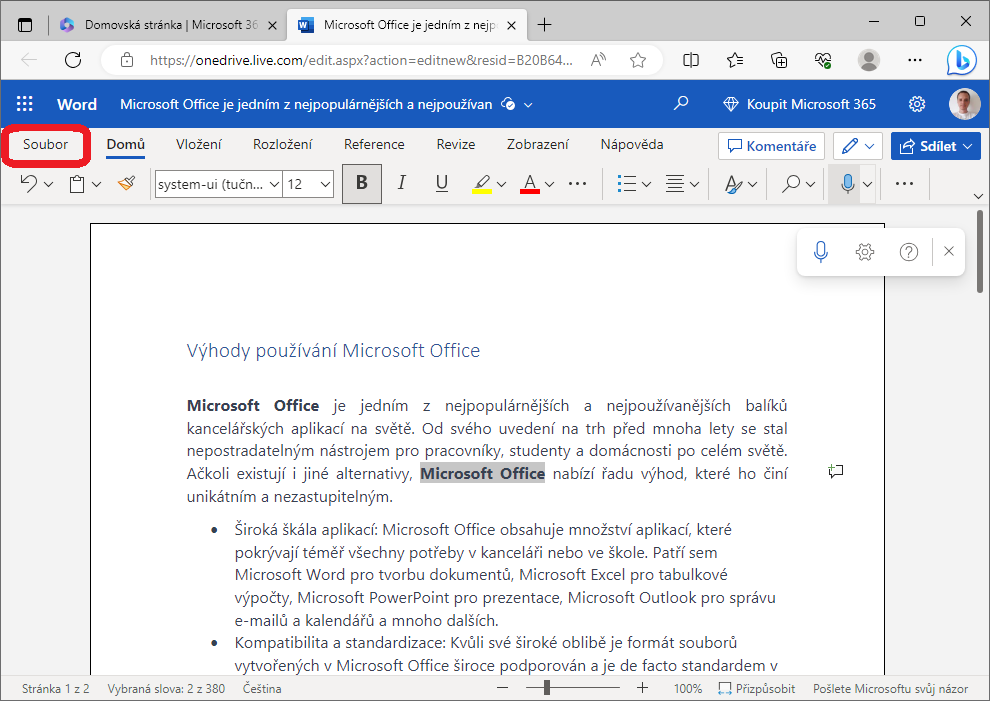This screenshot has width=990, height=701.
Task: Switch to the Vložení tab
Action: [x=199, y=145]
